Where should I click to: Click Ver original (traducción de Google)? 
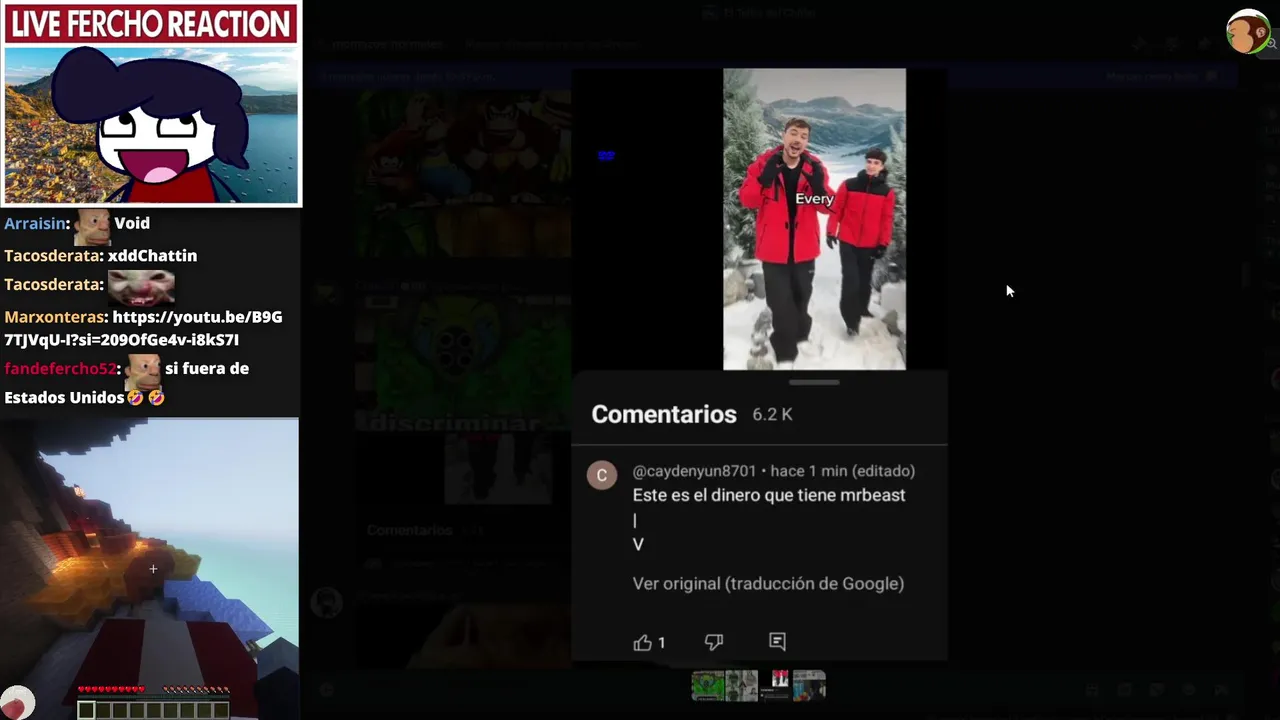(x=768, y=583)
